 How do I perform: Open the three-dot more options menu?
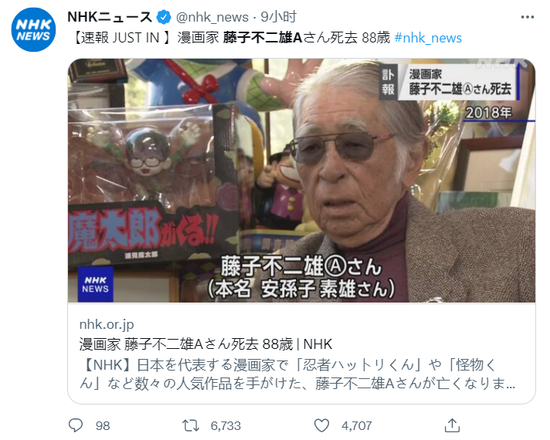[x=527, y=17]
